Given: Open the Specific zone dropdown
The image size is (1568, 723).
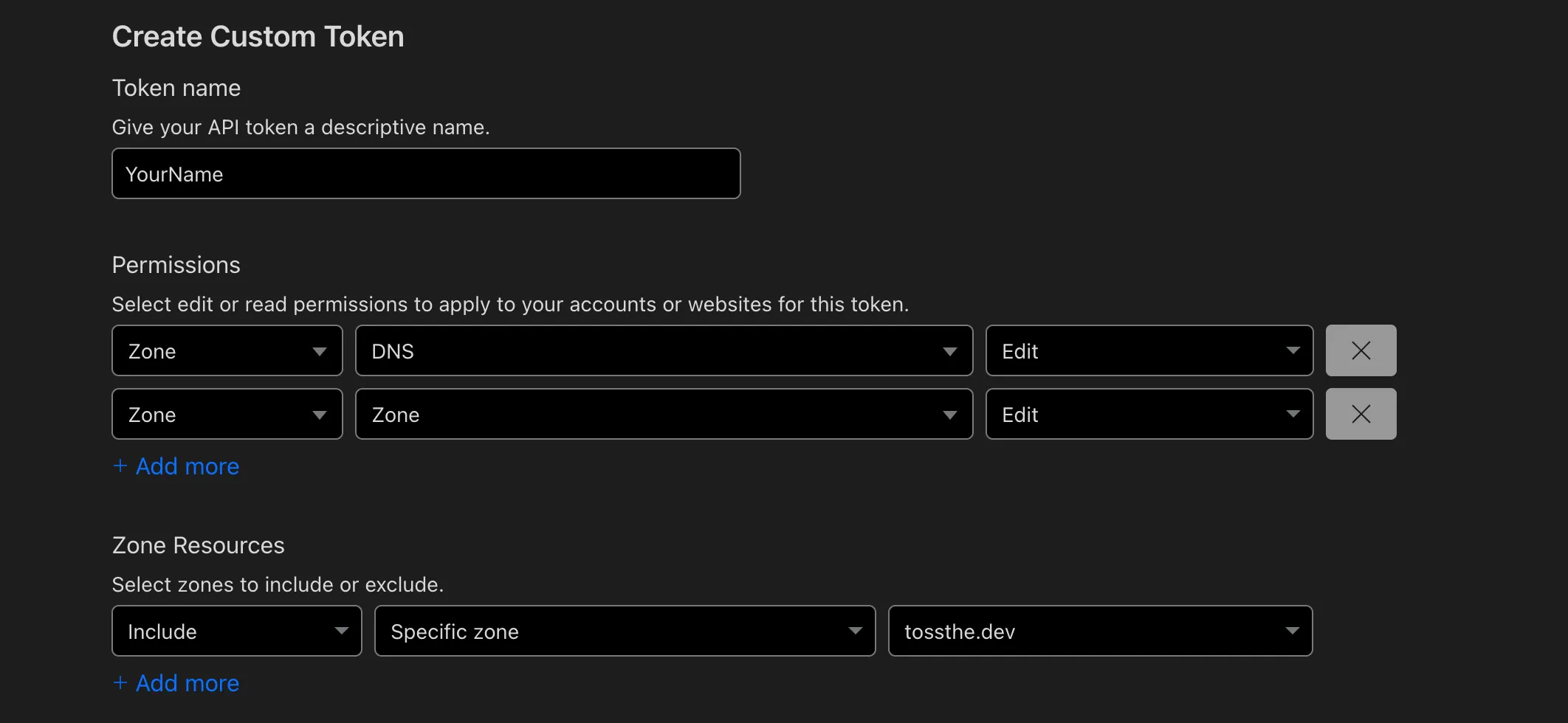Looking at the screenshot, I should tap(624, 631).
